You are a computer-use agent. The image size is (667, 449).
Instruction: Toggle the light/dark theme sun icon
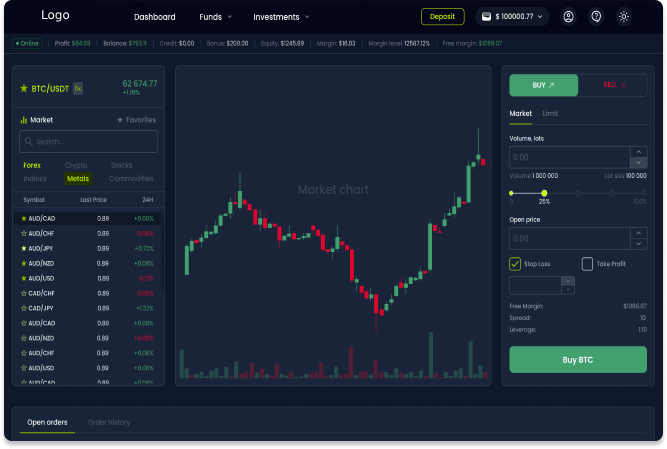625,17
